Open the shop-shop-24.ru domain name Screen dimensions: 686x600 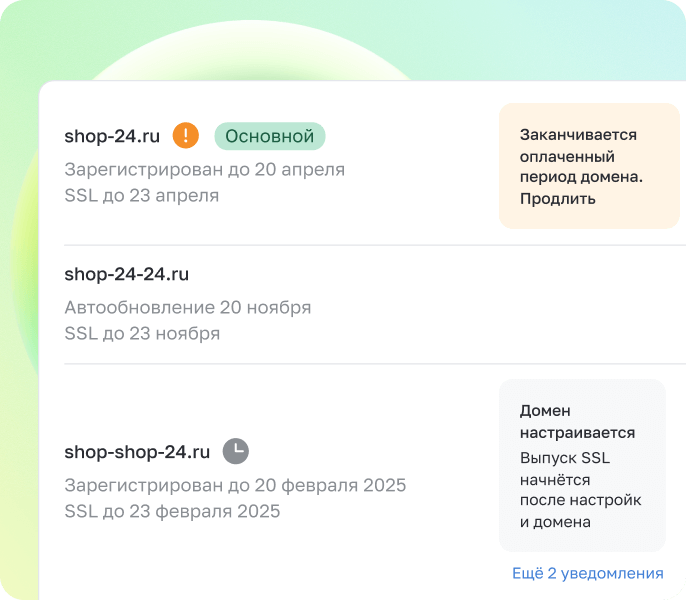[x=137, y=452]
